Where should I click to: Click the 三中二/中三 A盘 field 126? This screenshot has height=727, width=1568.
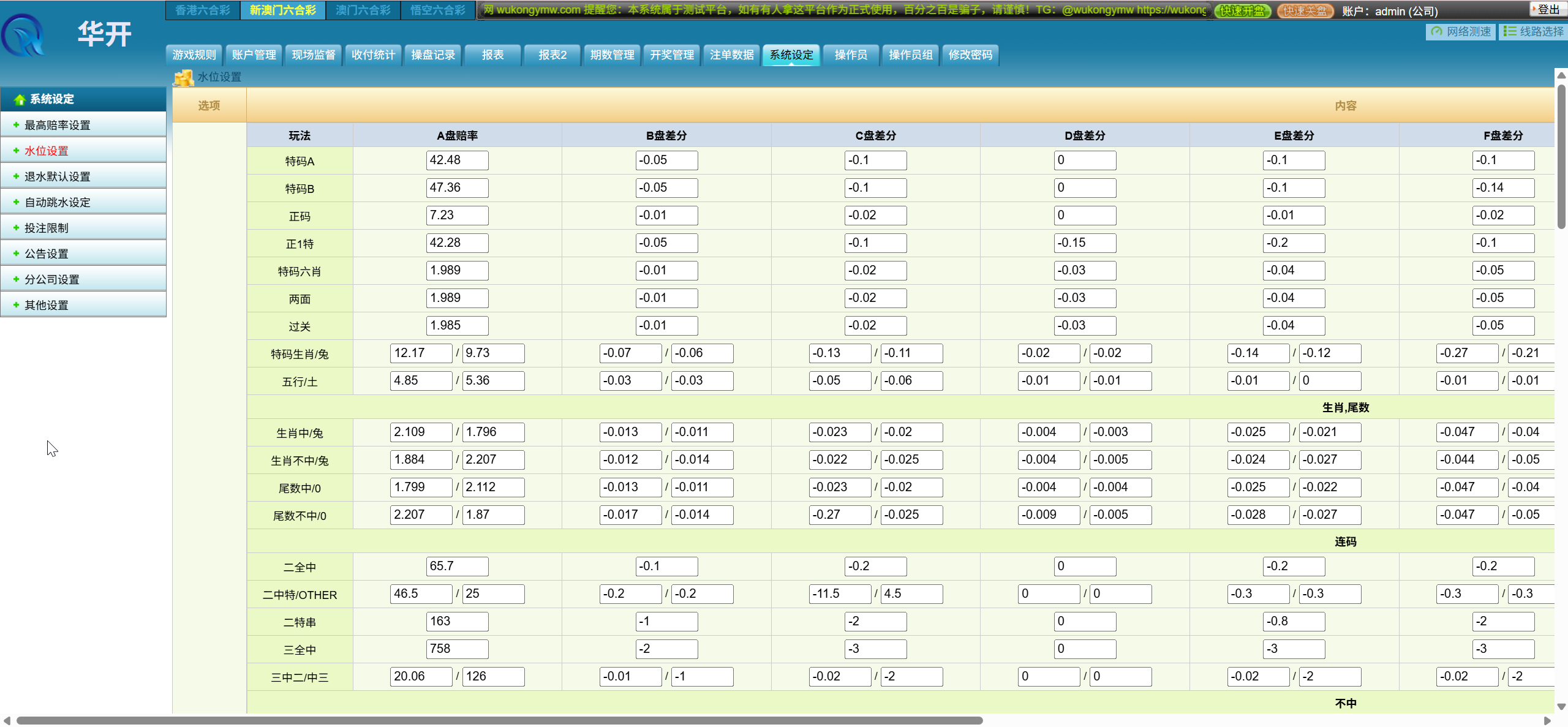pyautogui.click(x=493, y=677)
